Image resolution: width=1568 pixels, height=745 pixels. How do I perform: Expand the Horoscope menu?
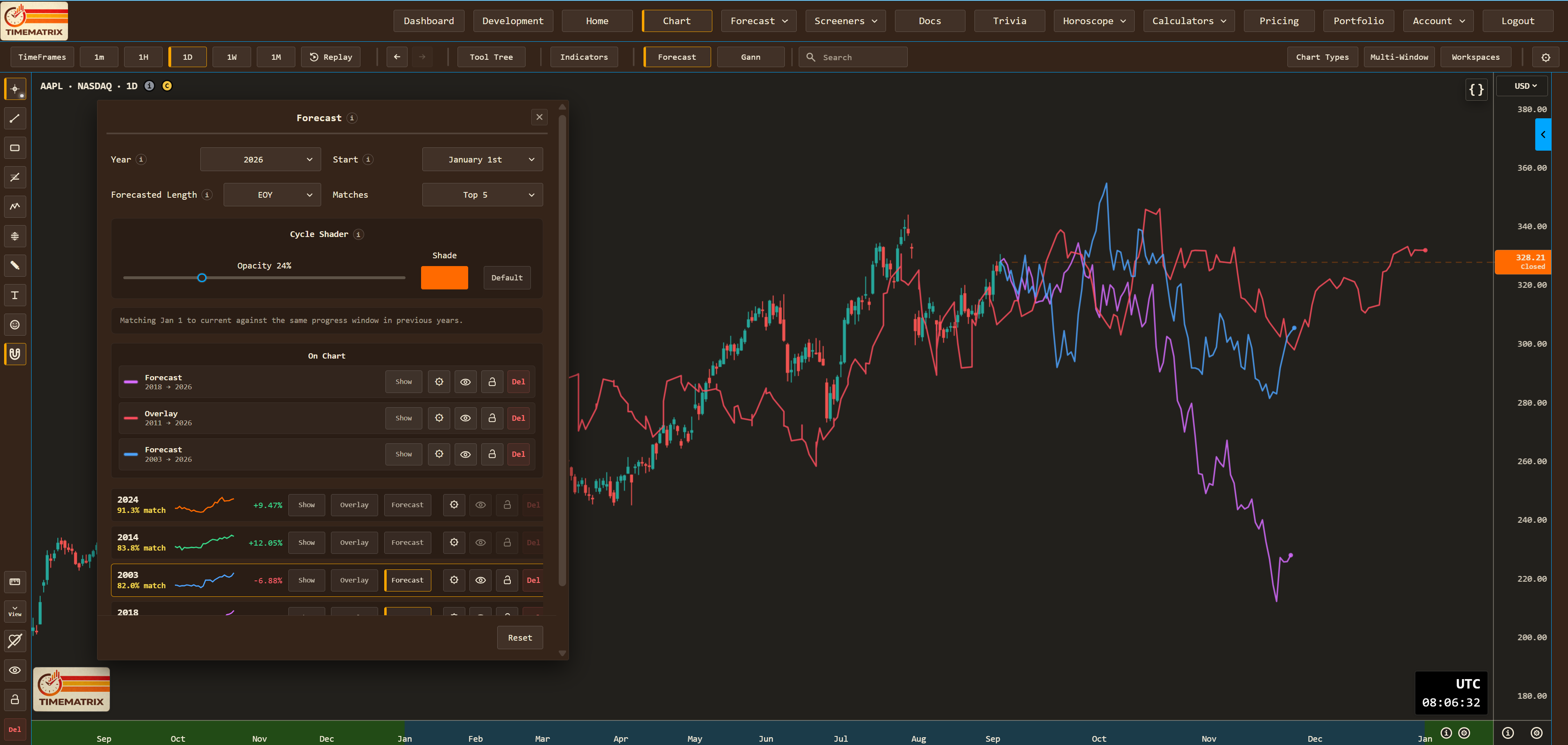(x=1094, y=21)
